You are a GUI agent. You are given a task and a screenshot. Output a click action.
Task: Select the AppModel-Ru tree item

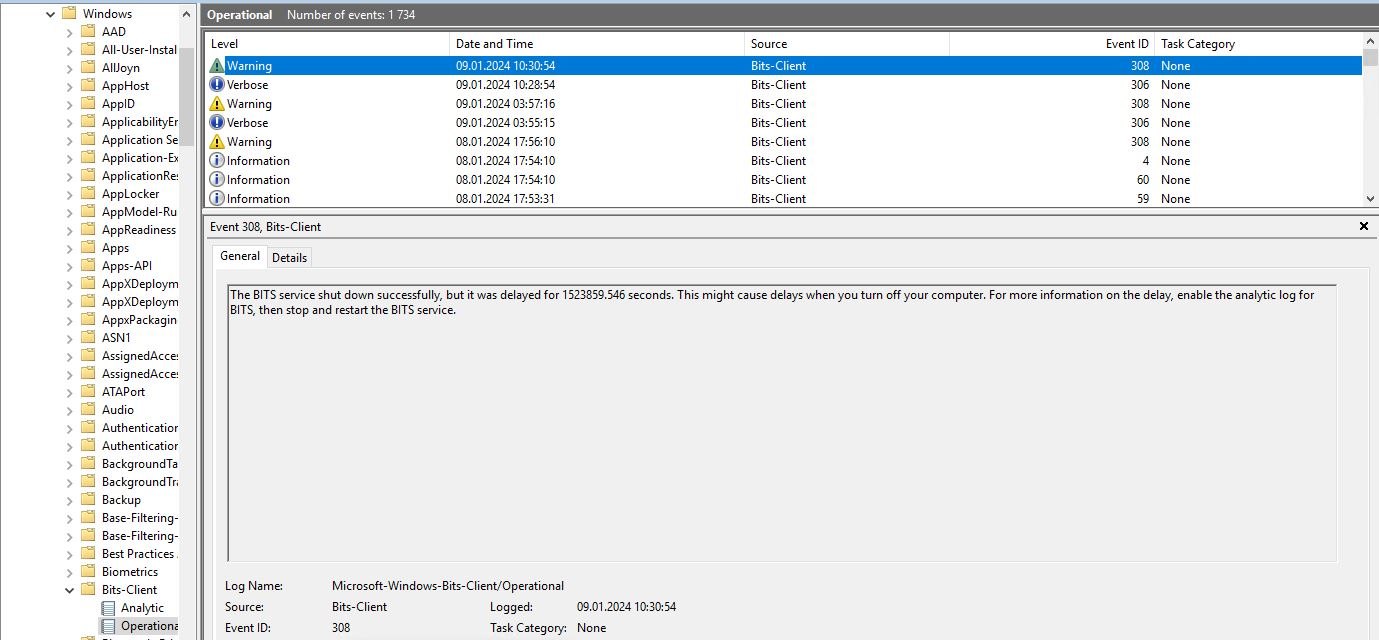point(139,212)
